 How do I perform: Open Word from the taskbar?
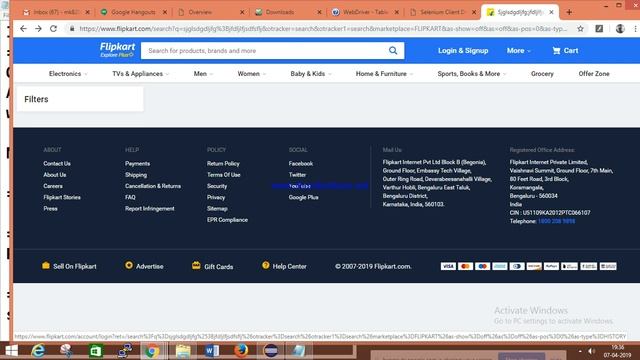pos(212,351)
